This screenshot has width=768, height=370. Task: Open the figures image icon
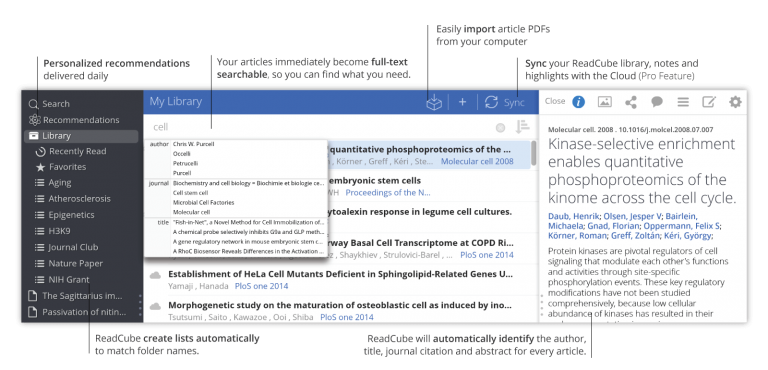(605, 101)
